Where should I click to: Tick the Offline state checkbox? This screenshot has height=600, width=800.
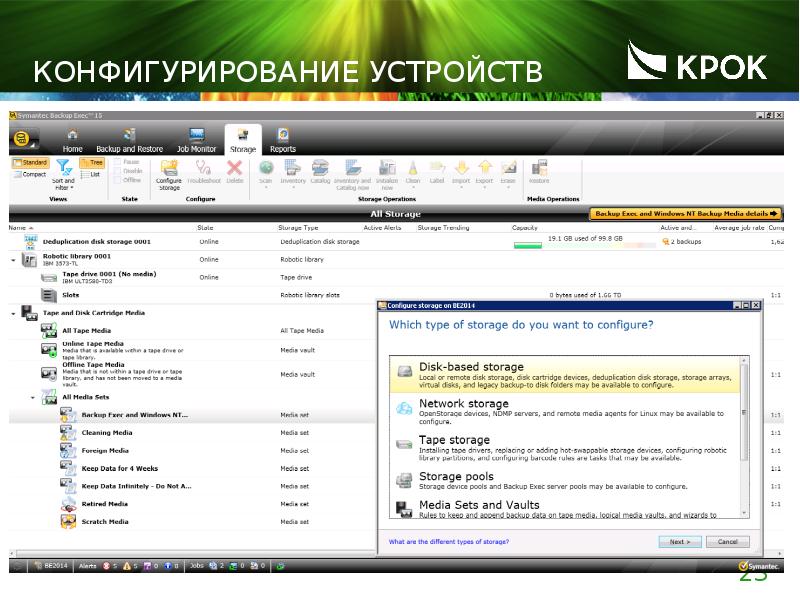coord(117,180)
